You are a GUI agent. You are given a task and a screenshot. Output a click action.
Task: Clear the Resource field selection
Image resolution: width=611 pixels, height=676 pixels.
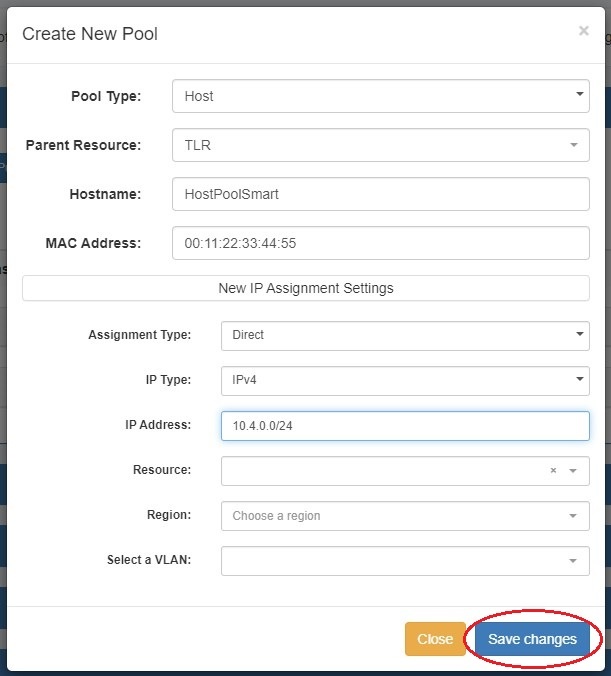pos(553,471)
